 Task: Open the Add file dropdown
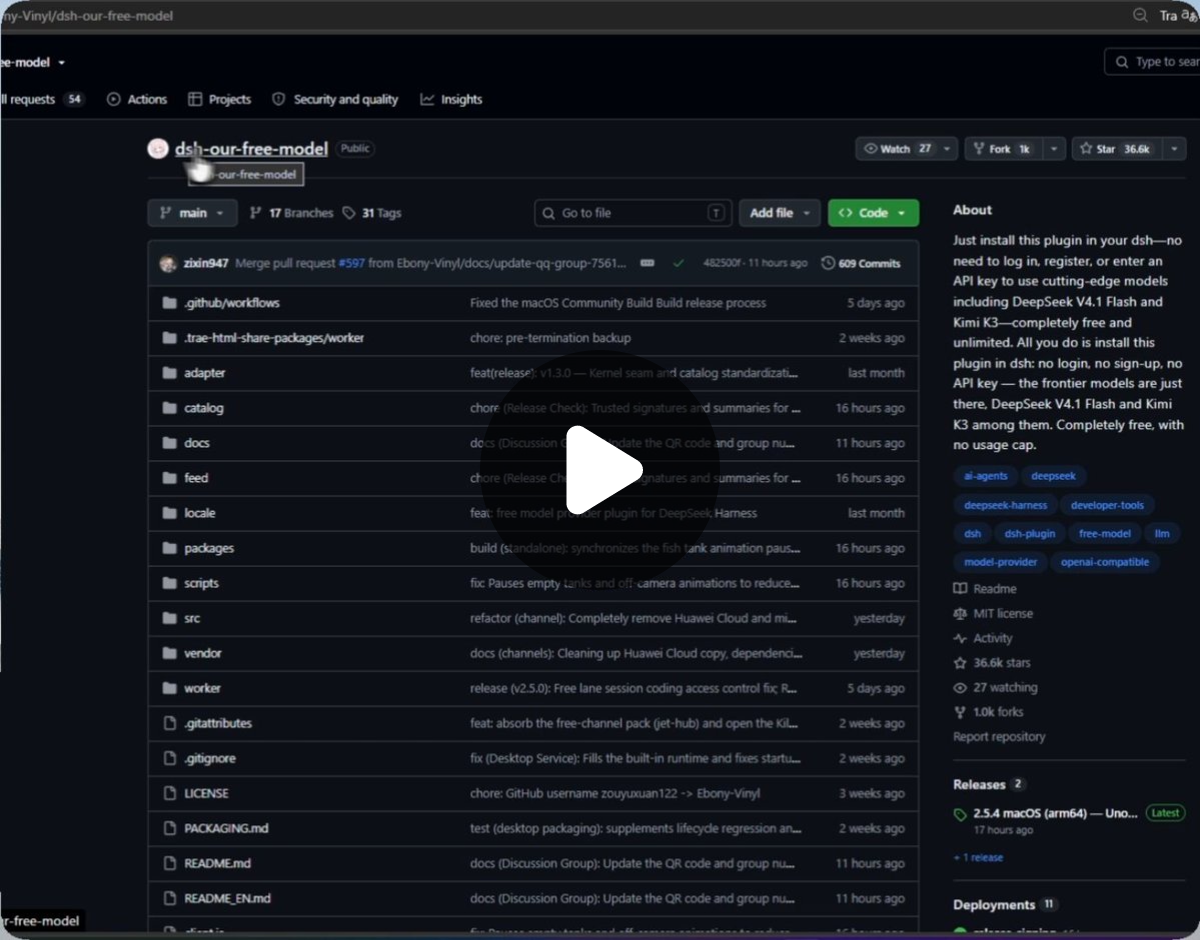(780, 213)
